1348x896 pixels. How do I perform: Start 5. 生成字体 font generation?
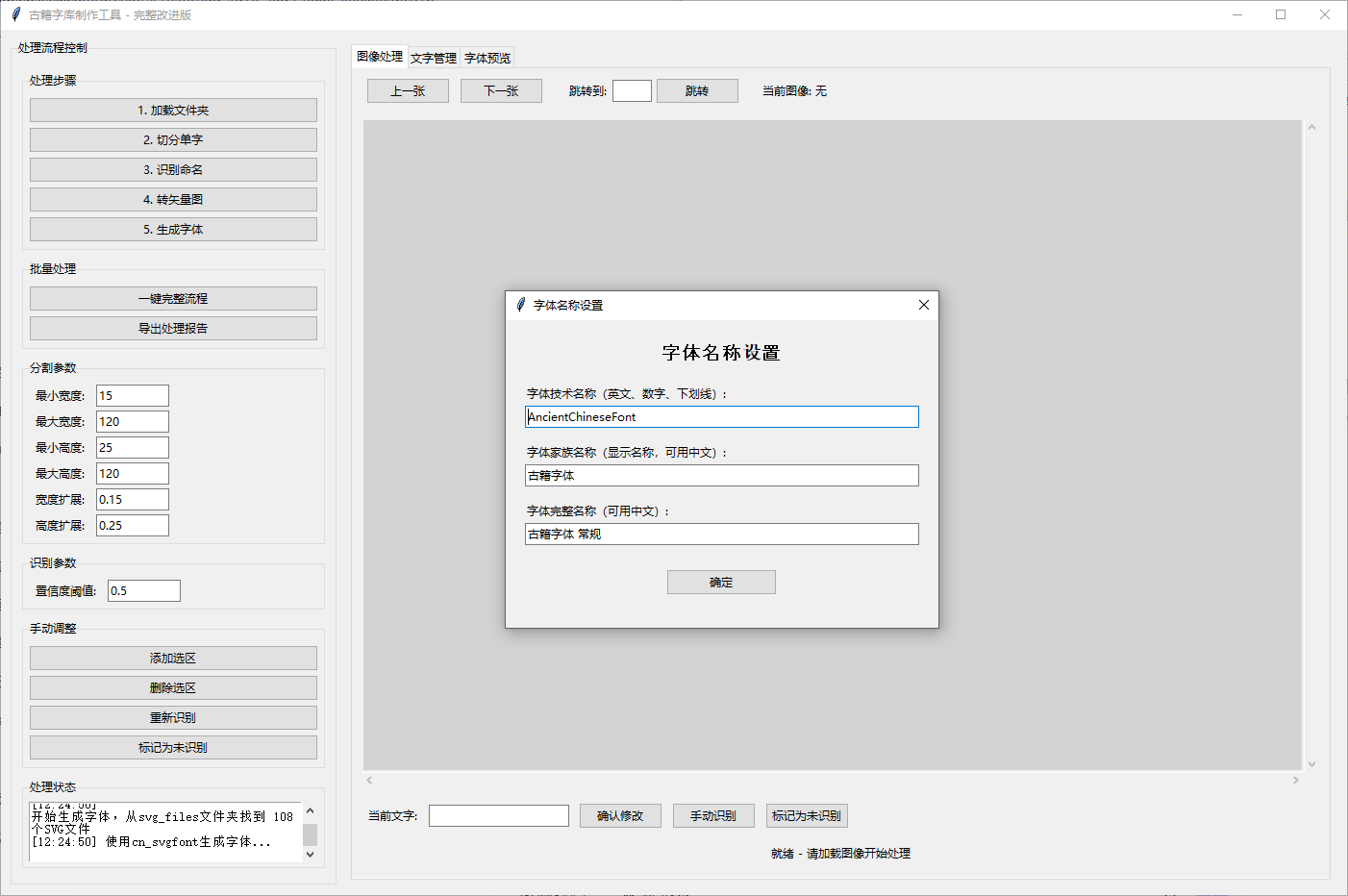pos(173,229)
